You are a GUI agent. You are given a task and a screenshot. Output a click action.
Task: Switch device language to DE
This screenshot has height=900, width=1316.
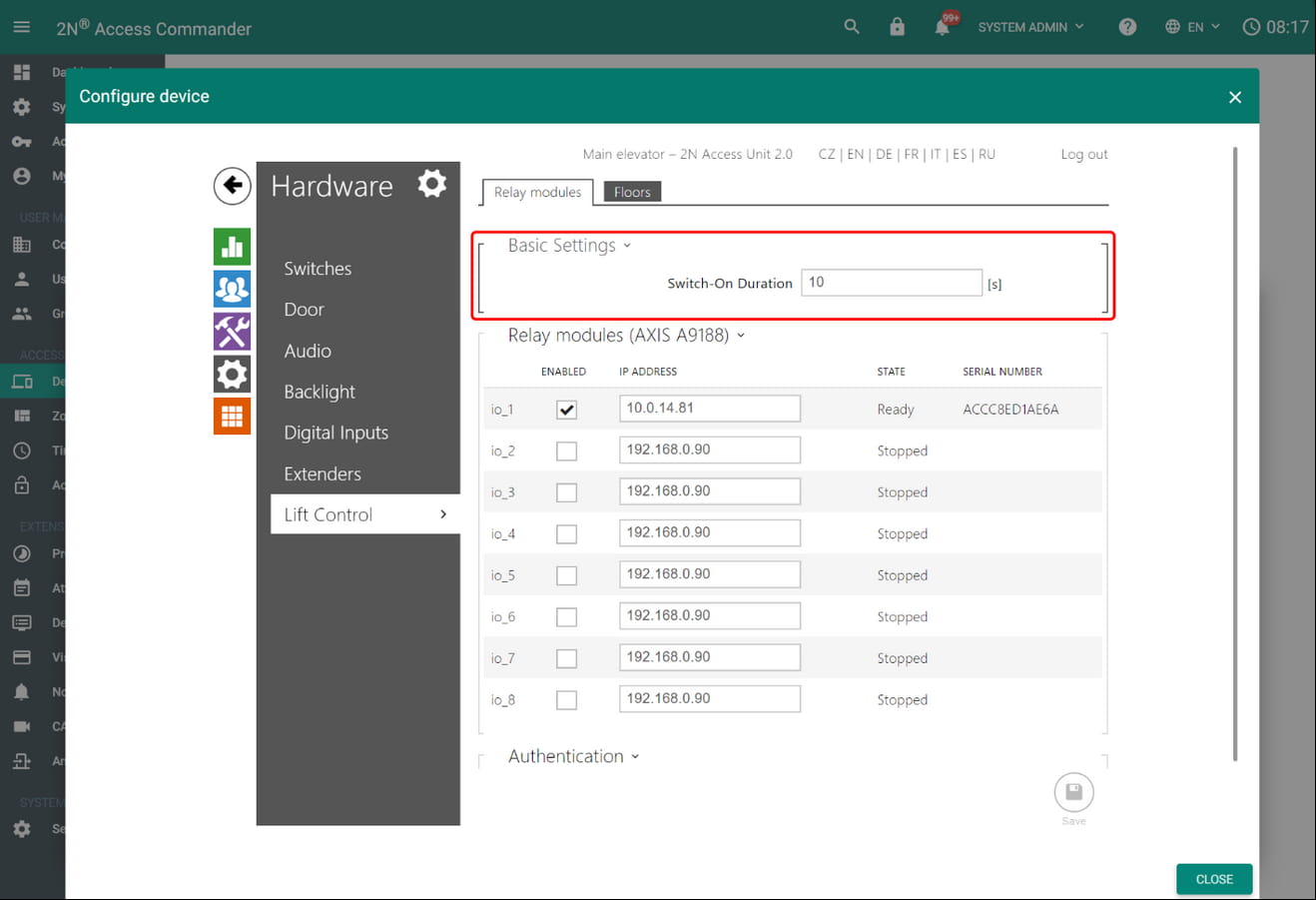point(884,154)
